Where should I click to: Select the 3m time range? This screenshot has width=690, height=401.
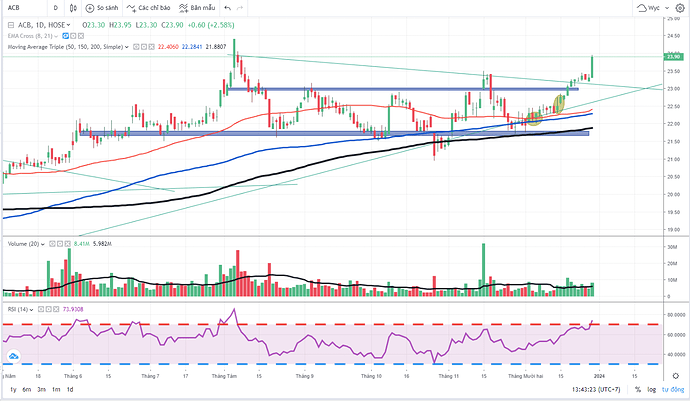coord(41,390)
